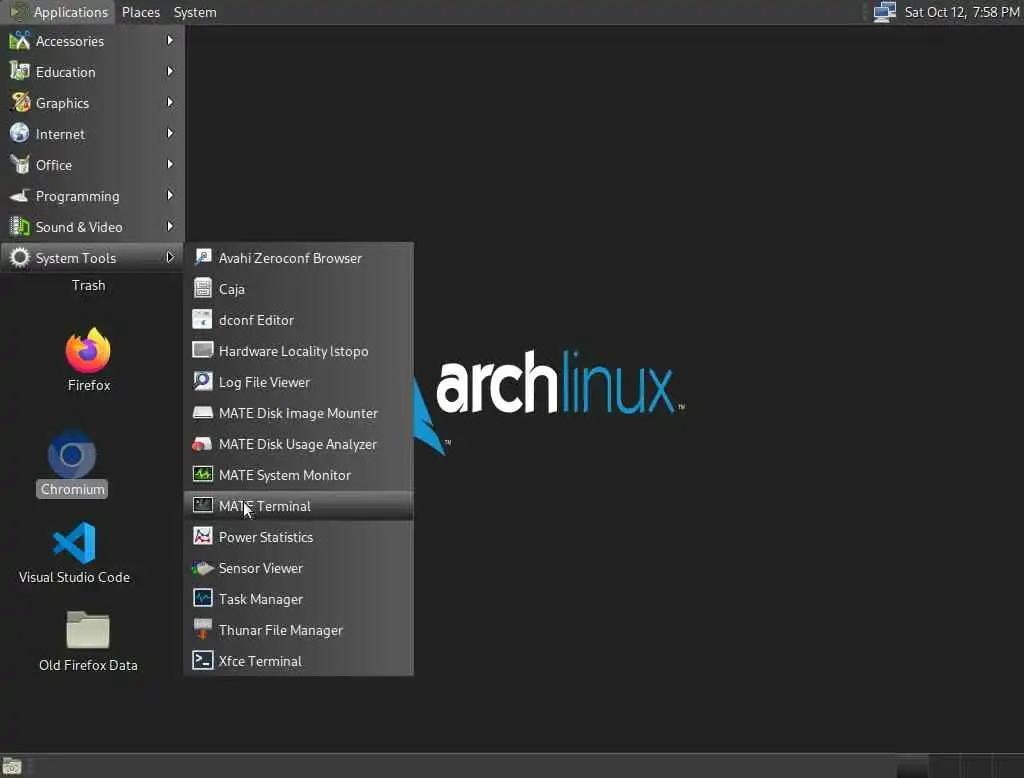Expand the Accessories submenu arrow
Image resolution: width=1024 pixels, height=778 pixels.
tap(170, 41)
